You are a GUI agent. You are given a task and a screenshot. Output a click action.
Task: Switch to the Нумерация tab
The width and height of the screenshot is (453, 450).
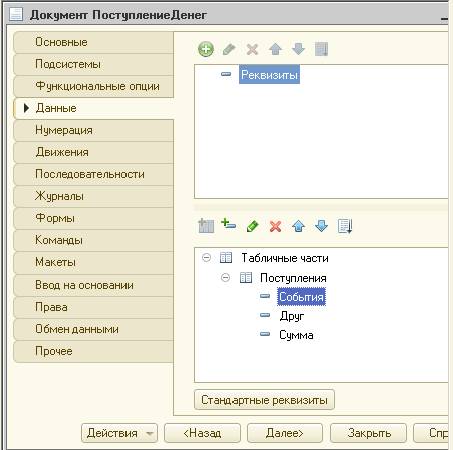click(x=94, y=130)
